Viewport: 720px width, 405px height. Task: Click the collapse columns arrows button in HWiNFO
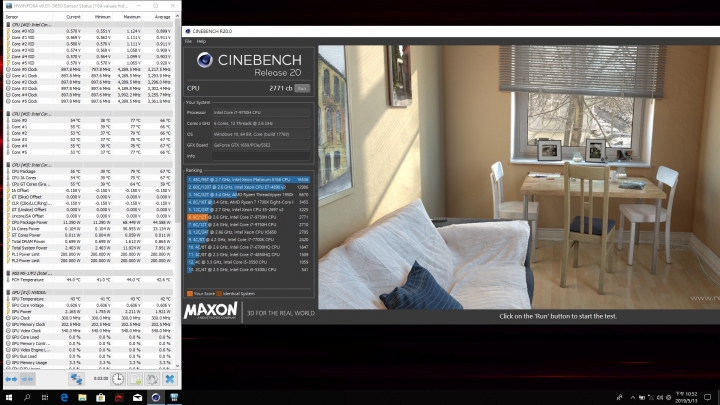28,379
